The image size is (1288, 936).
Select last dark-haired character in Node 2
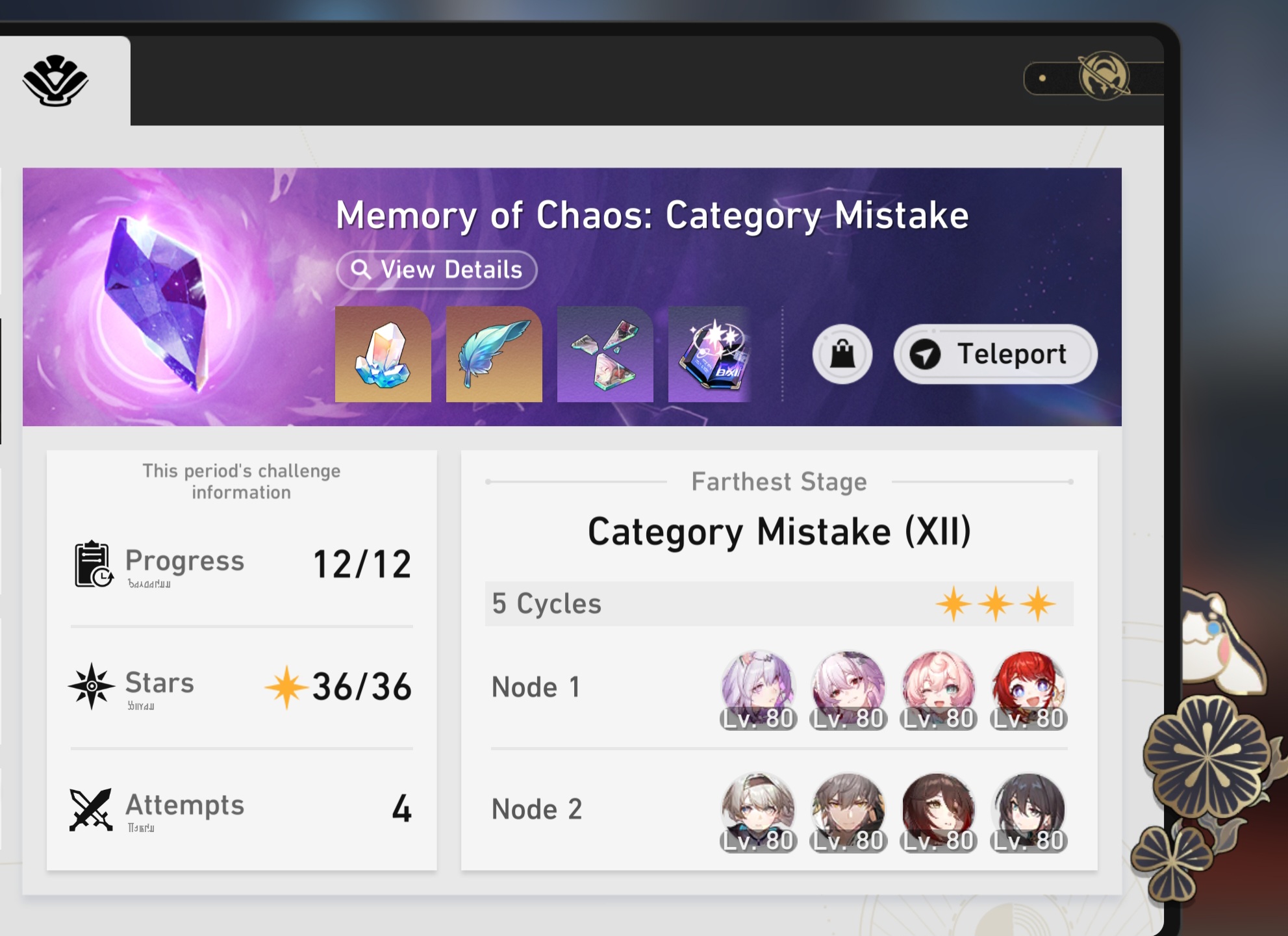point(1029,812)
